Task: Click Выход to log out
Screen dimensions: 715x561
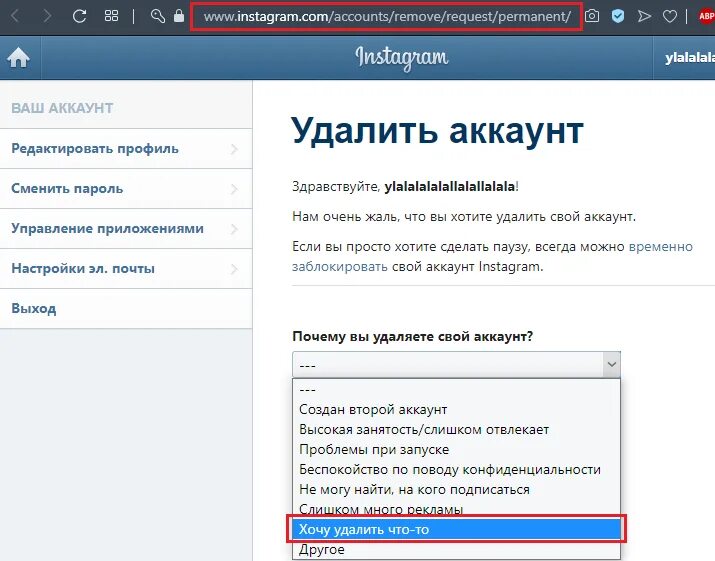Action: (x=126, y=308)
